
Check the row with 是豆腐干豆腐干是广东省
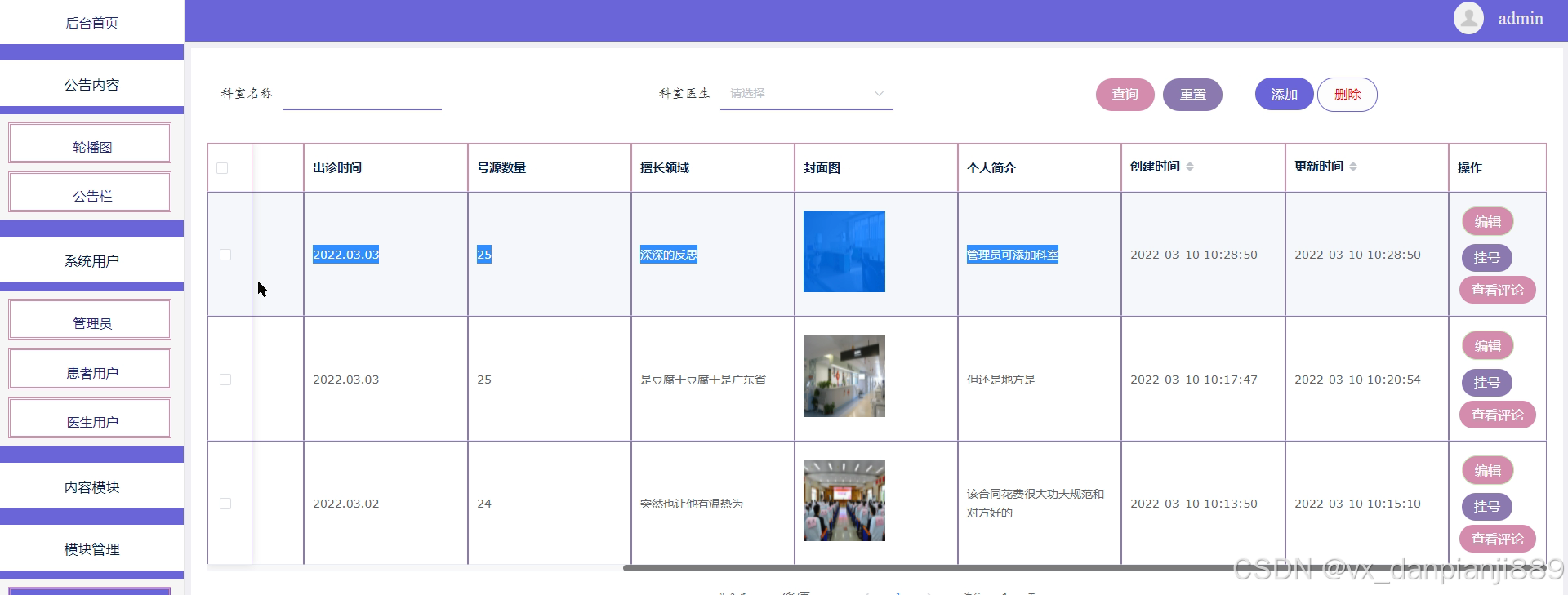point(225,380)
